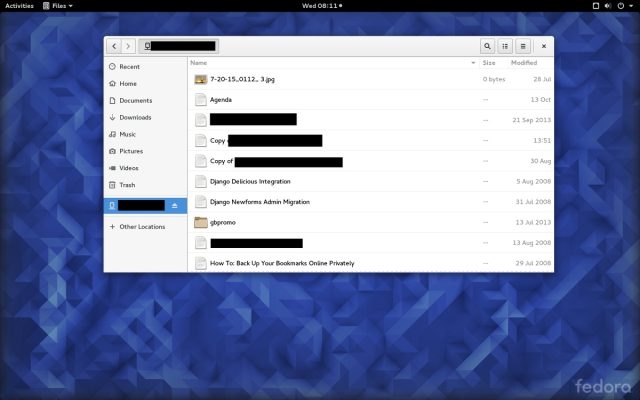640x400 pixels.
Task: Open the Files application menu
Action: click(58, 6)
